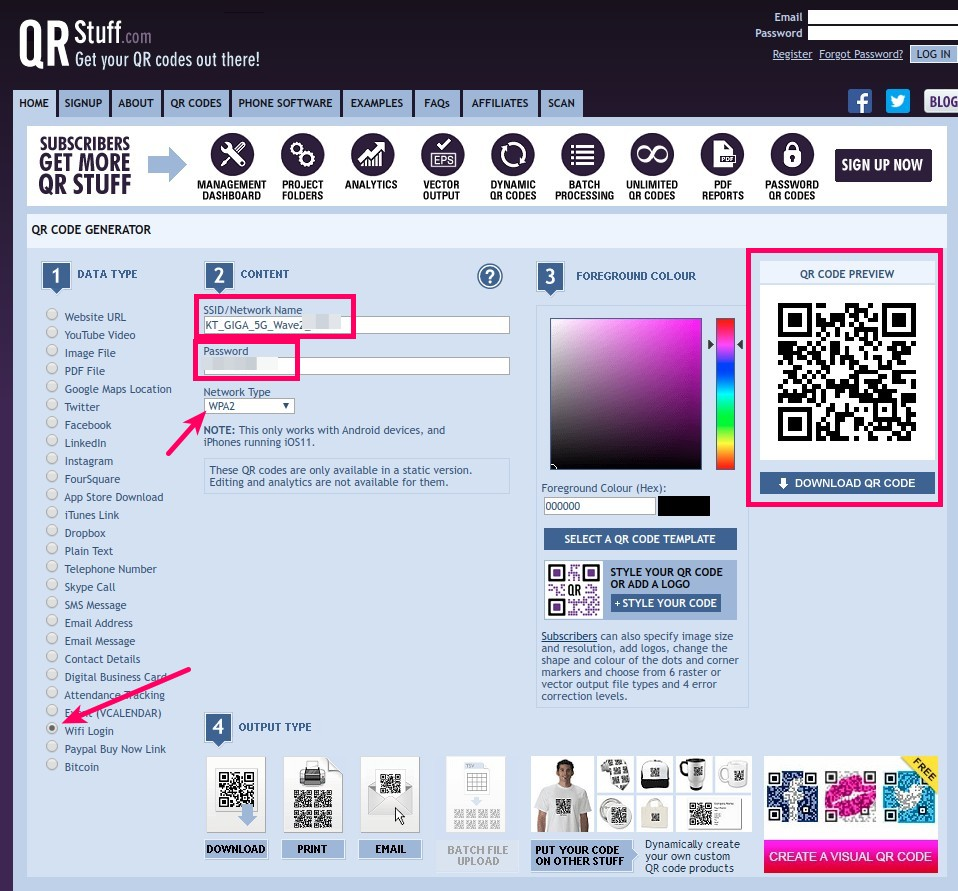The width and height of the screenshot is (958, 891).
Task: Choose the Email output type icon
Action: click(x=390, y=794)
